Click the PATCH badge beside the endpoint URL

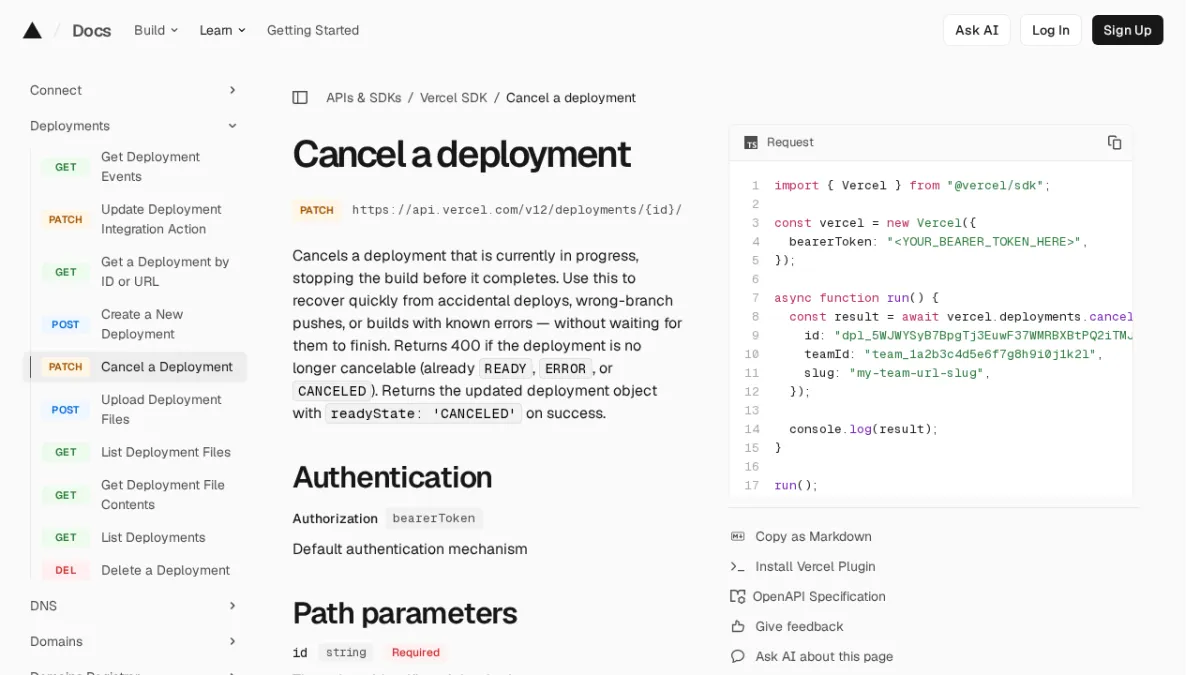click(x=317, y=210)
